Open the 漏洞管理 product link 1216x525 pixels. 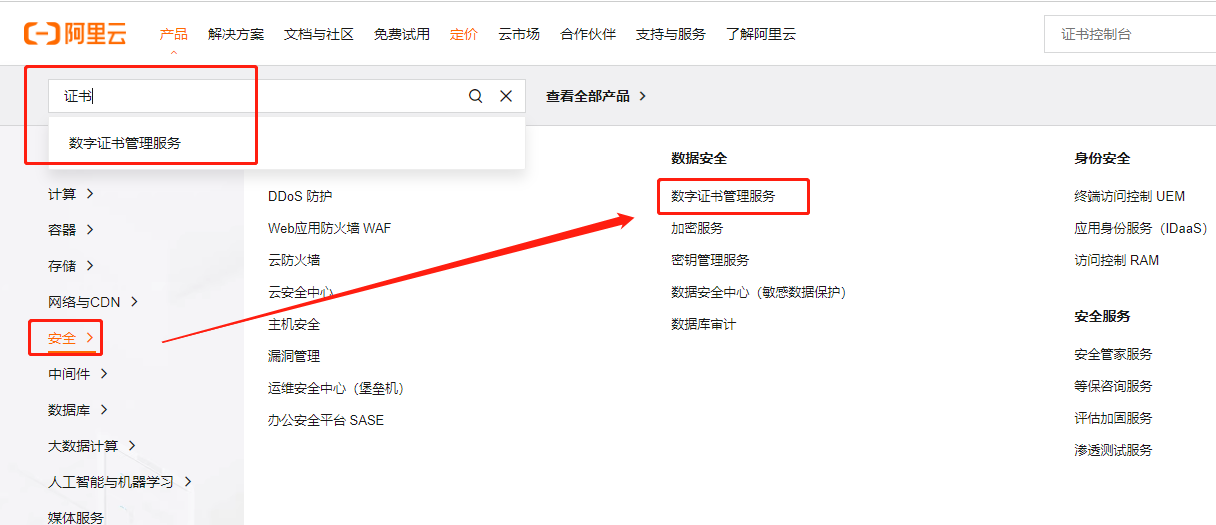[294, 356]
